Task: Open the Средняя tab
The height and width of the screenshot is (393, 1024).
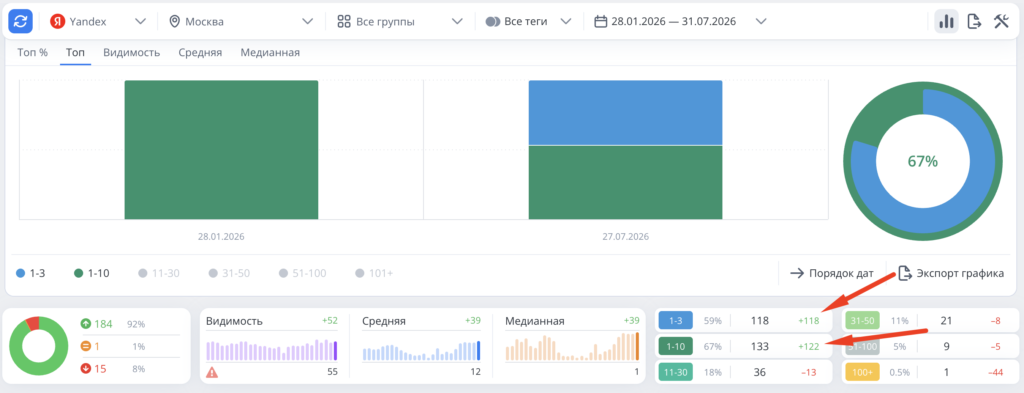Action: coord(200,52)
